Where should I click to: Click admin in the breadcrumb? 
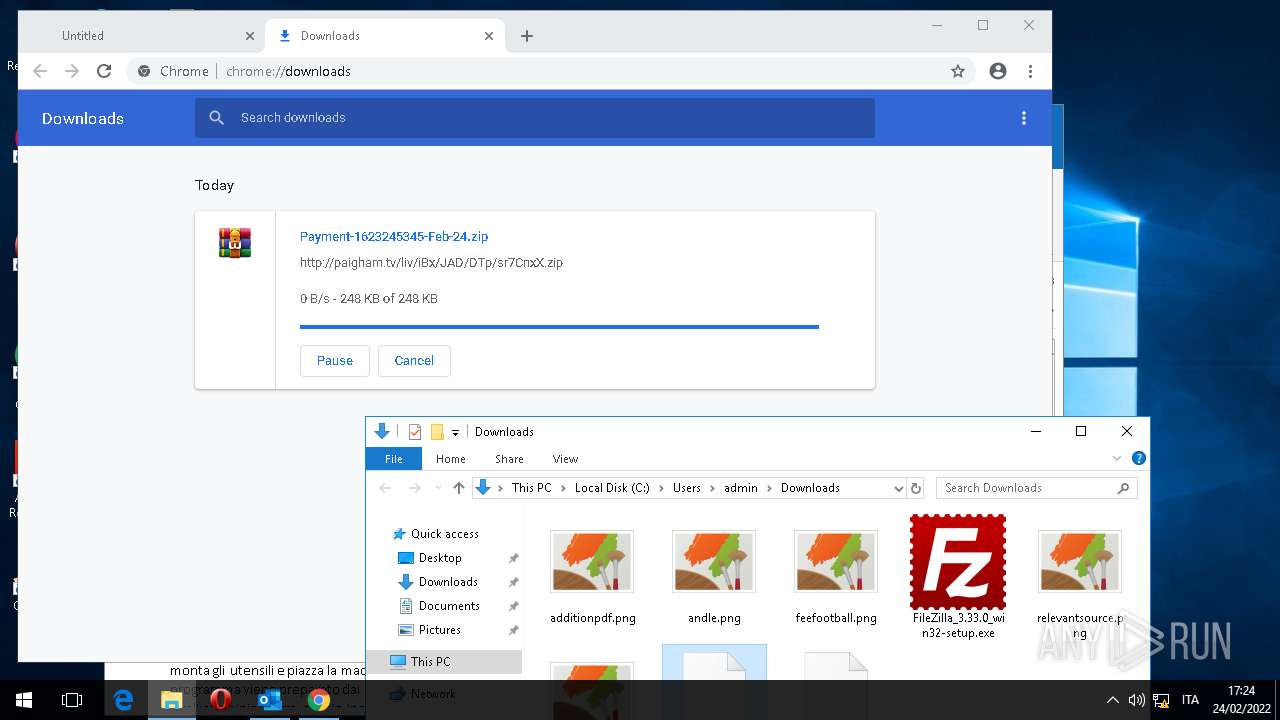pos(741,488)
